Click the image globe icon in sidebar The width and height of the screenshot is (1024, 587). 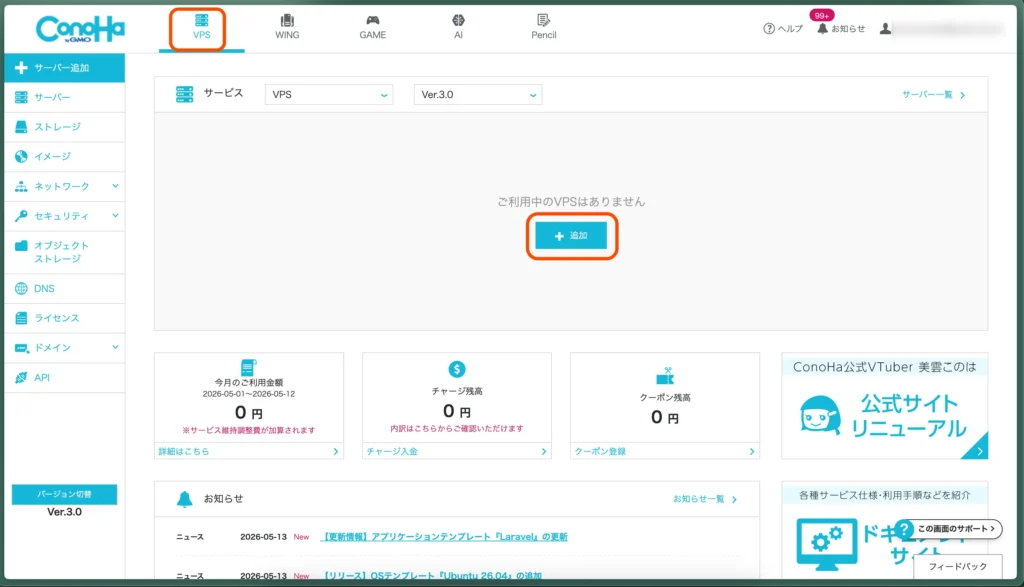[21, 157]
